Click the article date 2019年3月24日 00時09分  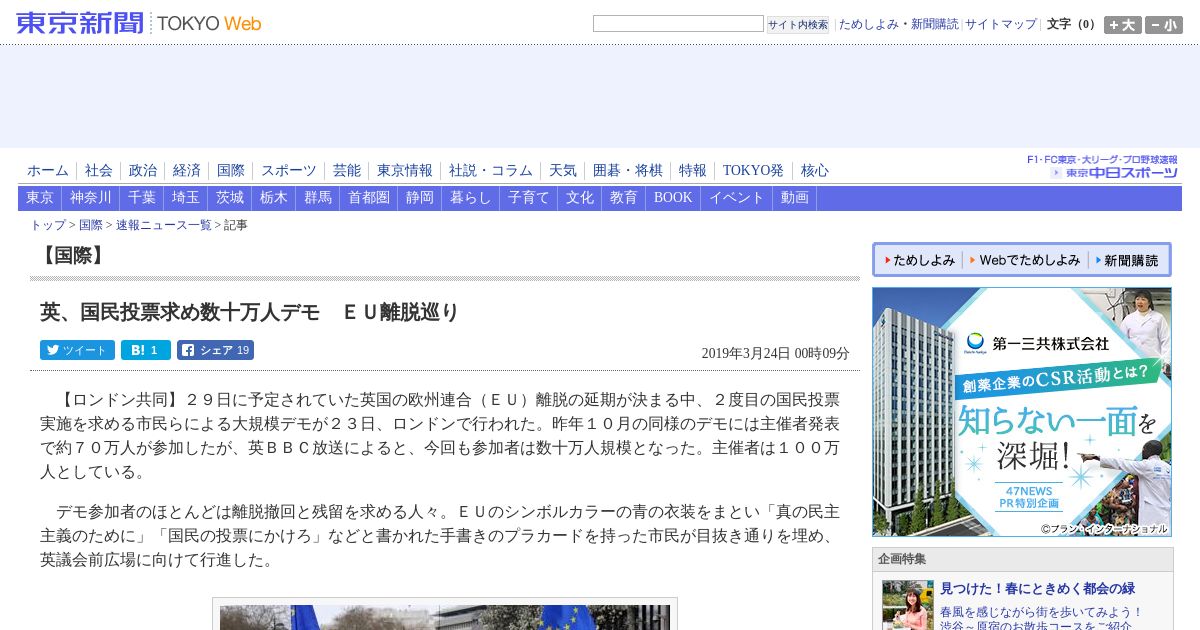(776, 354)
